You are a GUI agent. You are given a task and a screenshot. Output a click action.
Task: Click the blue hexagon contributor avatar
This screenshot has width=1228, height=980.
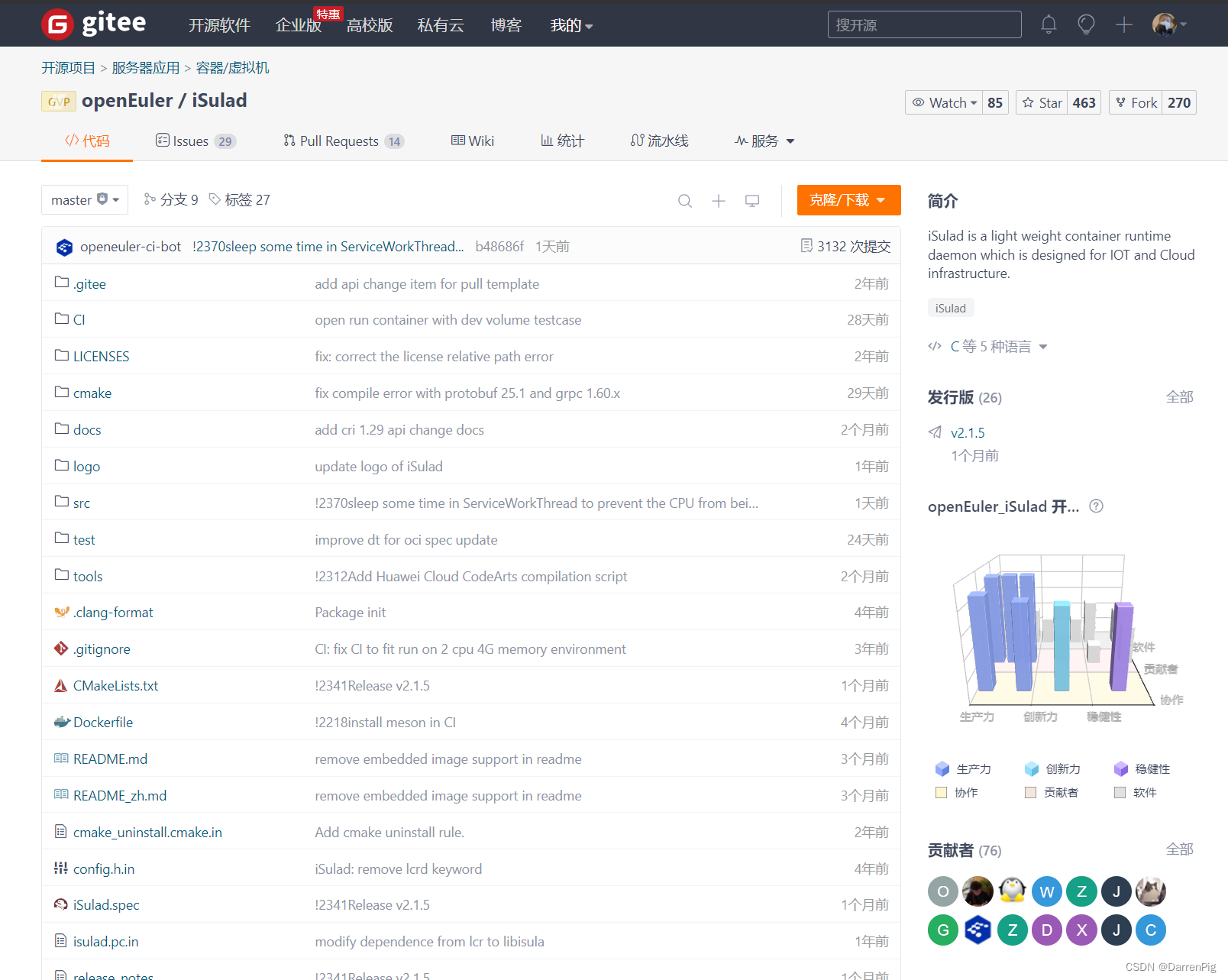pos(978,930)
